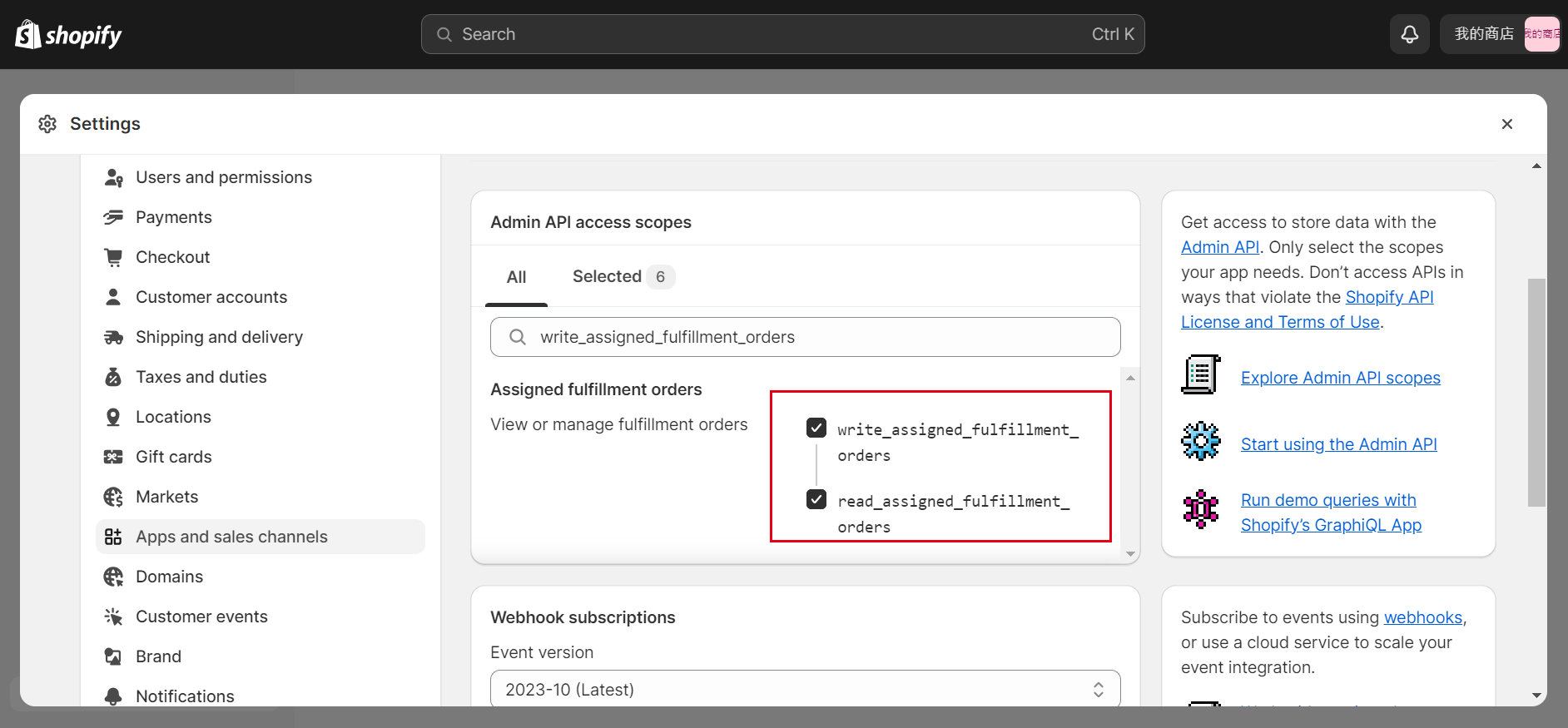Click the Domains globe icon
1568x728 pixels.
[x=113, y=577]
